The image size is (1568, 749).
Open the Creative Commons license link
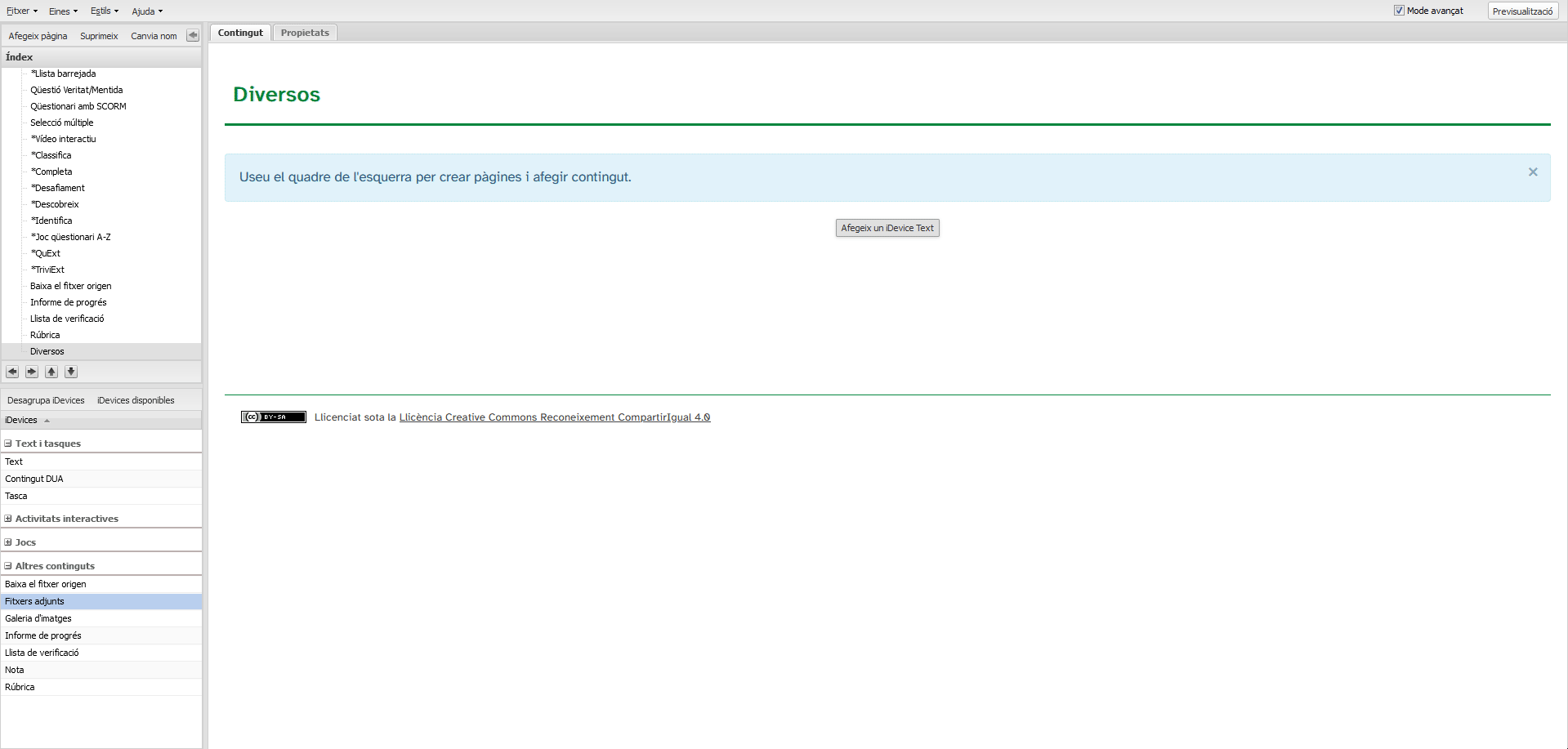coord(554,417)
